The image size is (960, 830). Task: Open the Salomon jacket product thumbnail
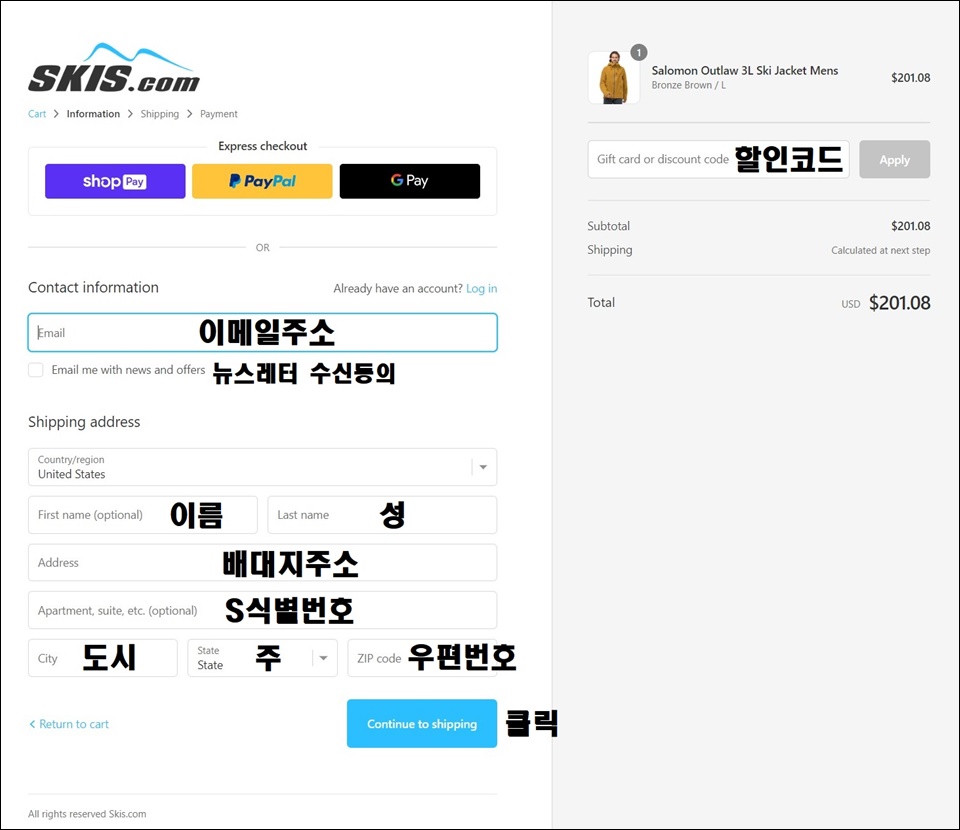tap(613, 78)
